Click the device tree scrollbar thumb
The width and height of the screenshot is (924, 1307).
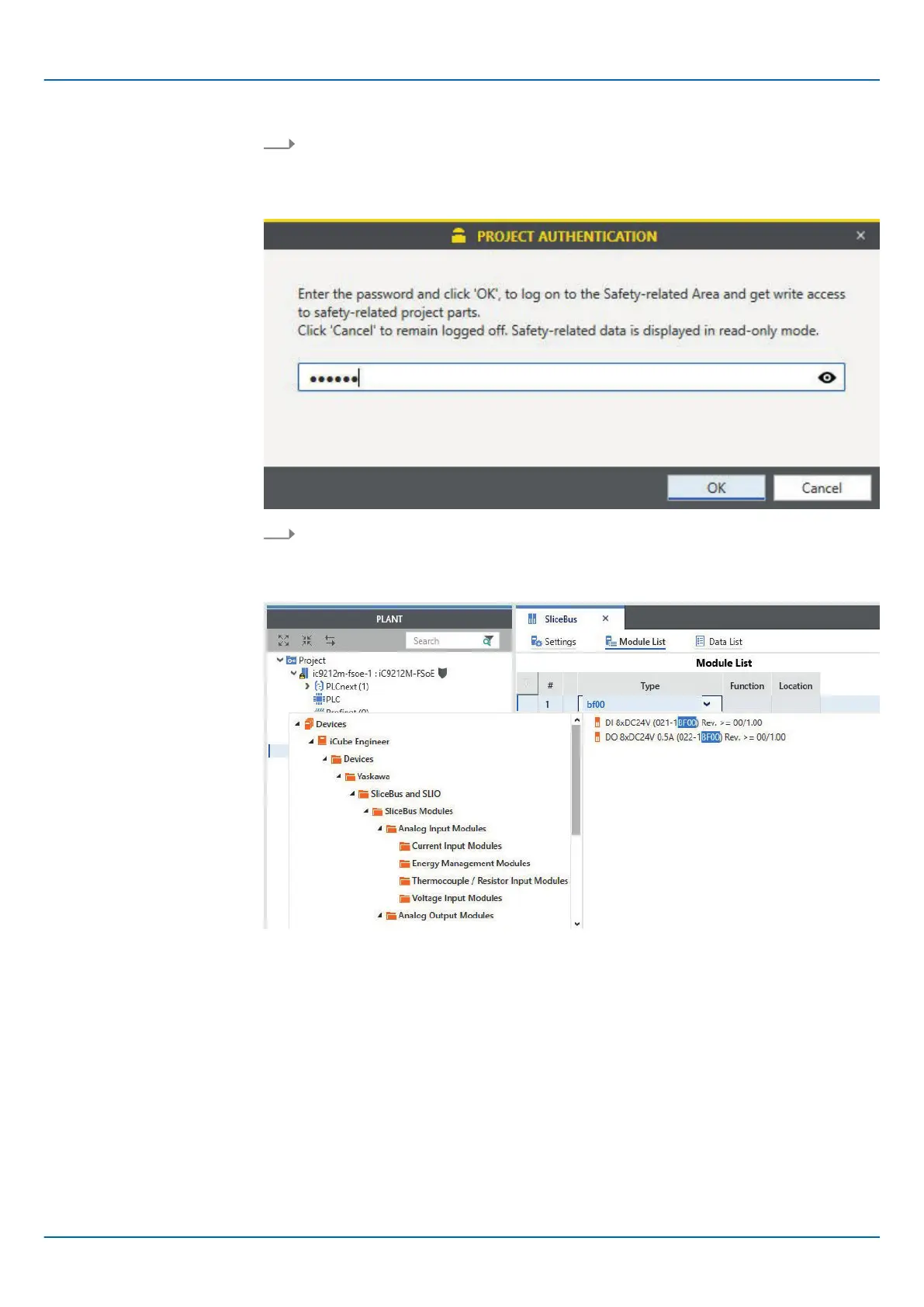point(576,781)
